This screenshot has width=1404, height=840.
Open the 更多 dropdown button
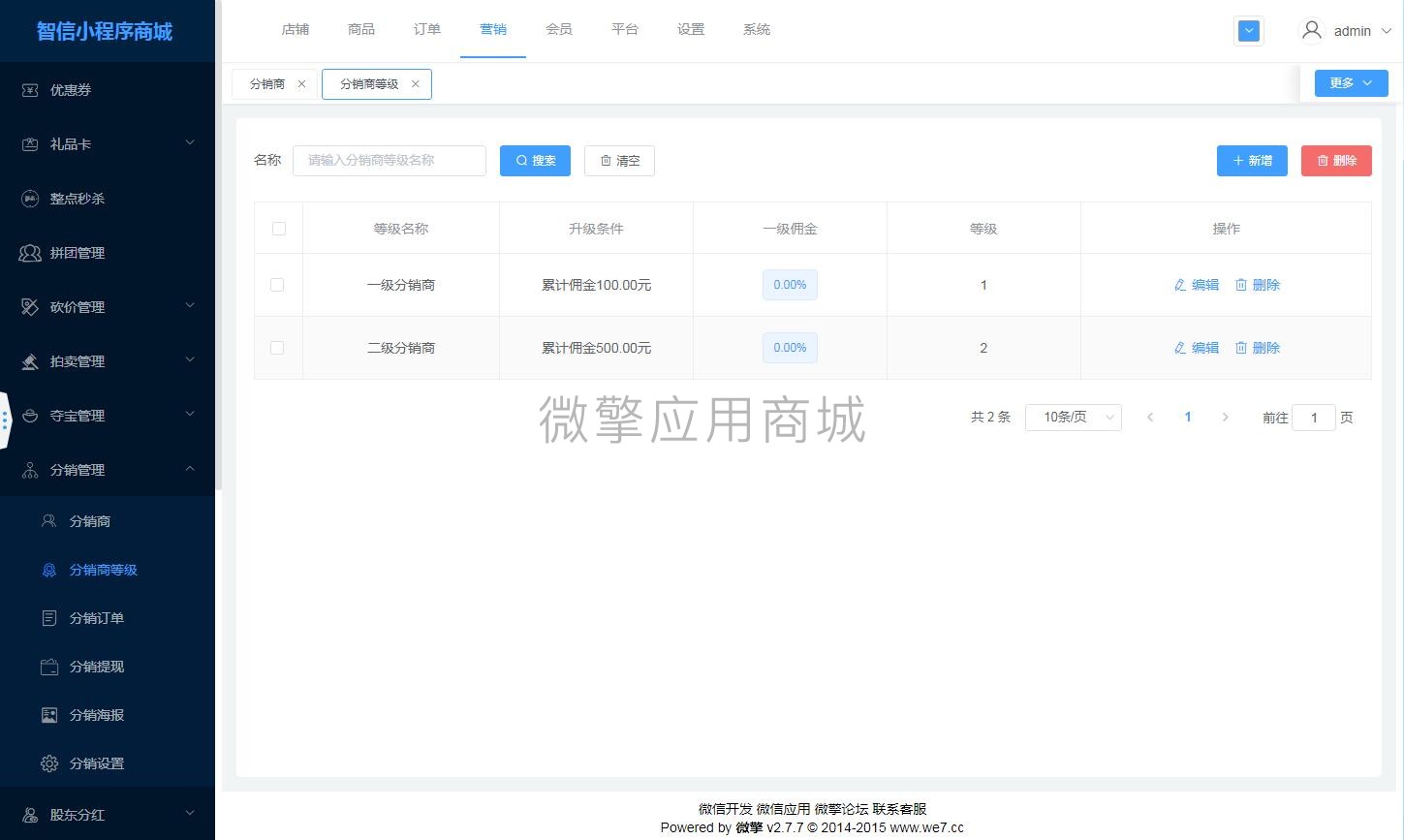[x=1351, y=83]
